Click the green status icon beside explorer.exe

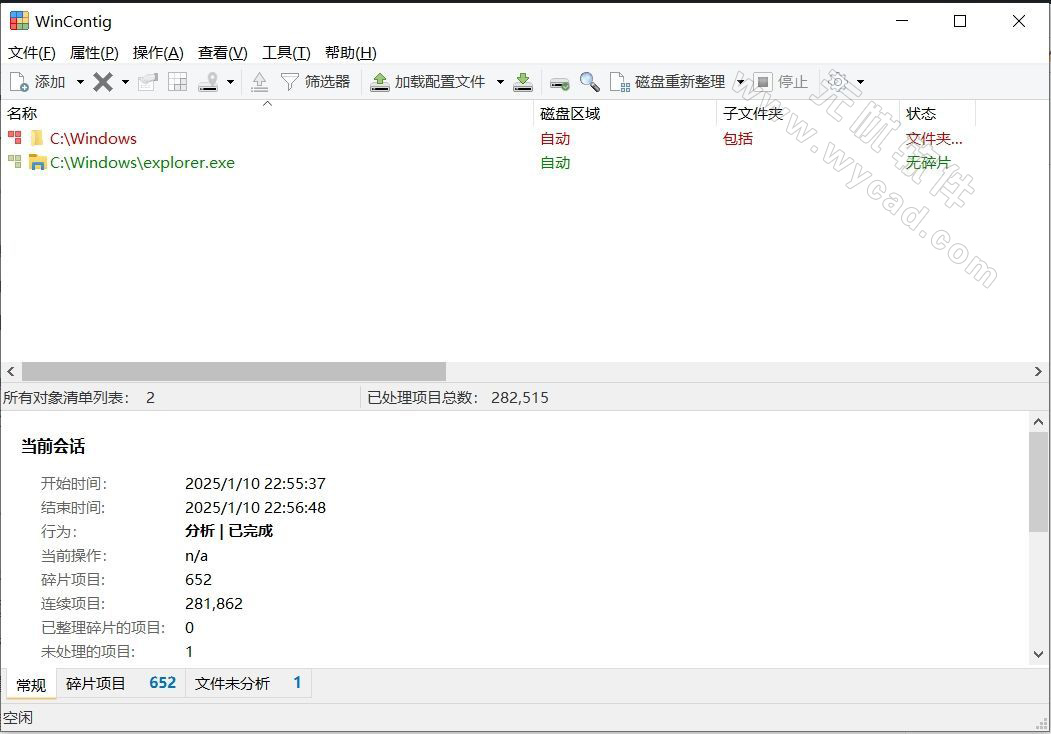[x=14, y=162]
